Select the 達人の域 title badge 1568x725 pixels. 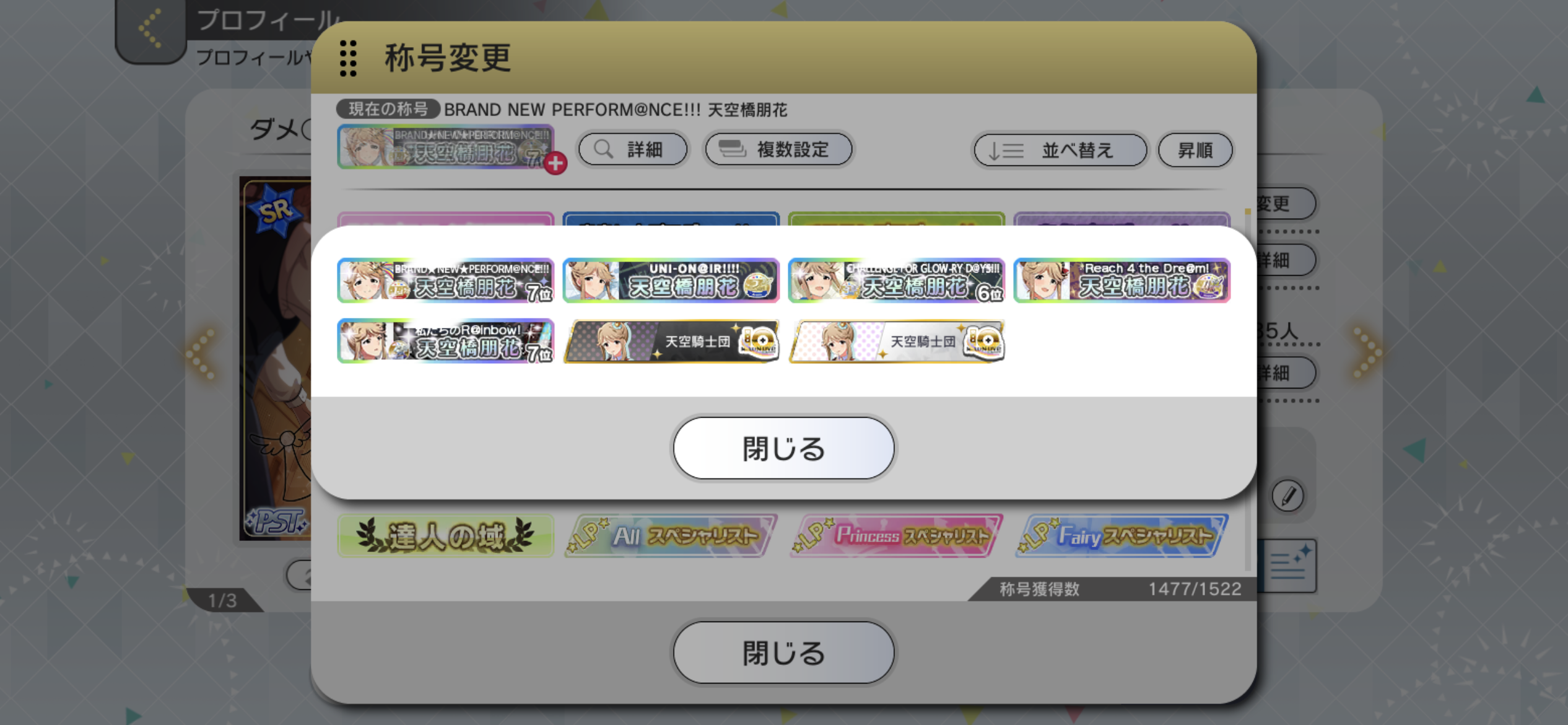(445, 536)
